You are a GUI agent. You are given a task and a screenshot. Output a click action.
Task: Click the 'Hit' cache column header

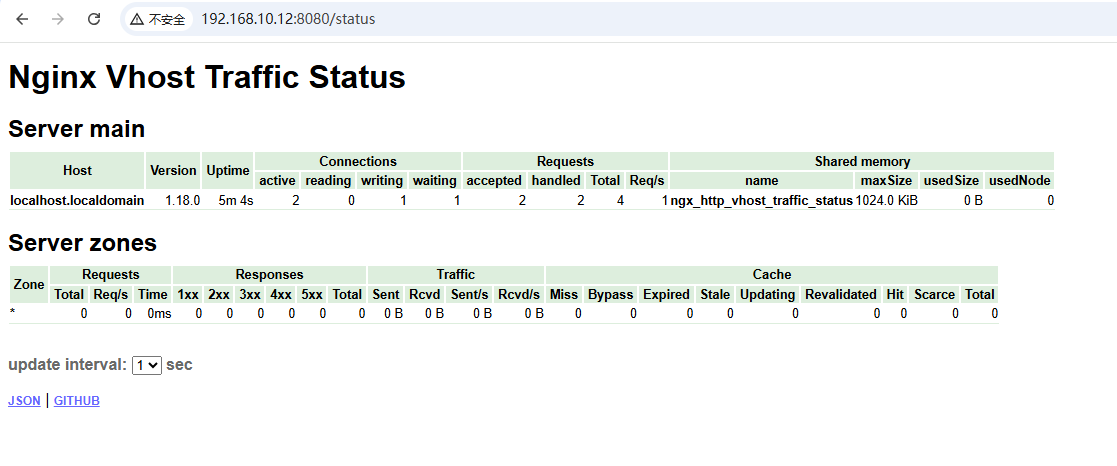(x=895, y=294)
